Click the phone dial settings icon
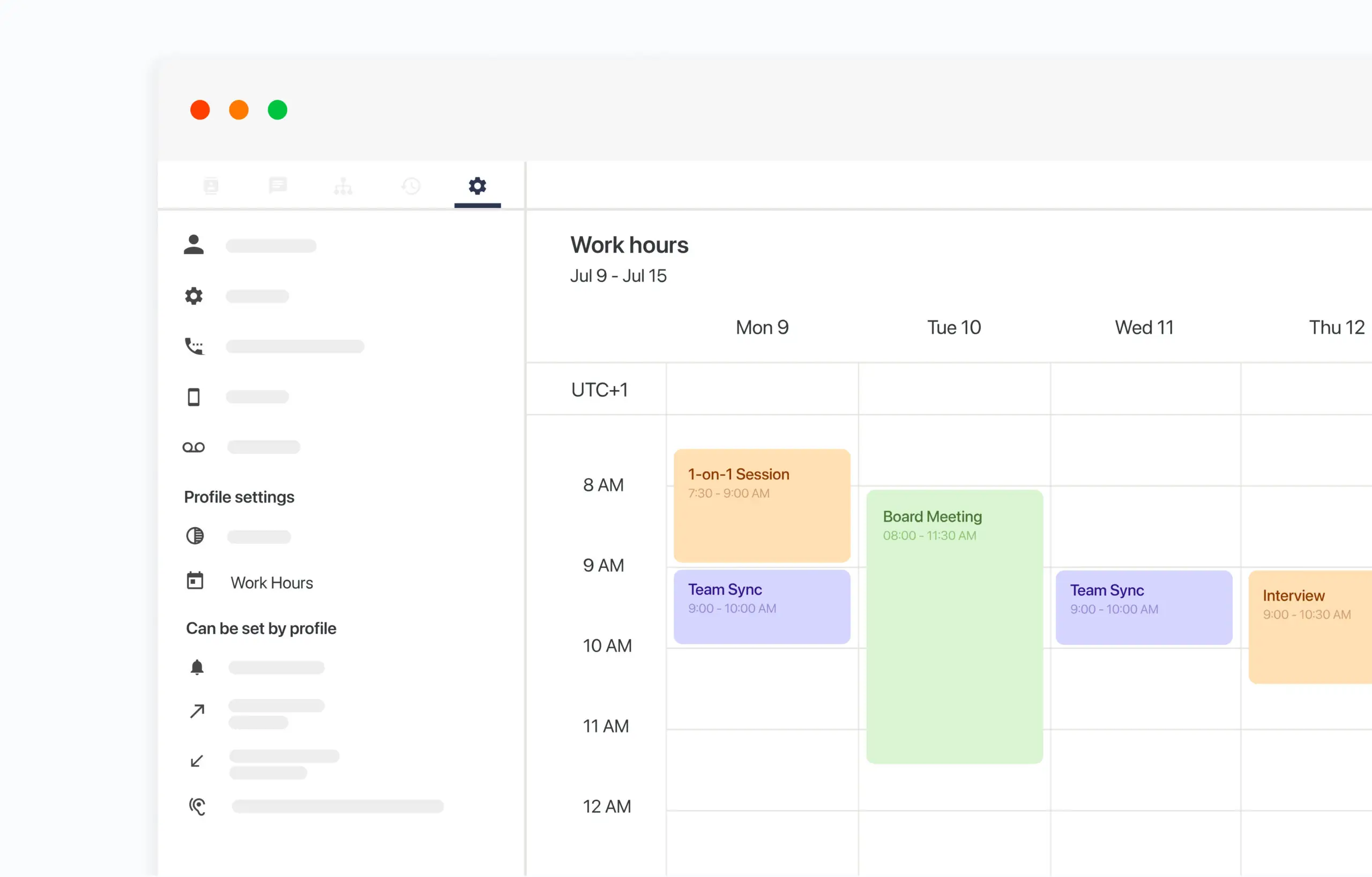 [193, 346]
